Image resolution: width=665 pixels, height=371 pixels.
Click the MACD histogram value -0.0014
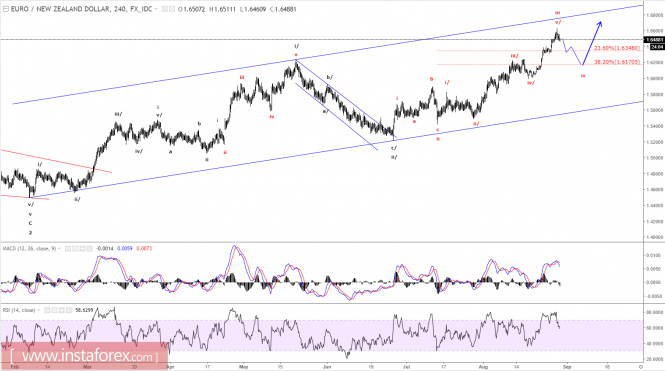tap(104, 248)
